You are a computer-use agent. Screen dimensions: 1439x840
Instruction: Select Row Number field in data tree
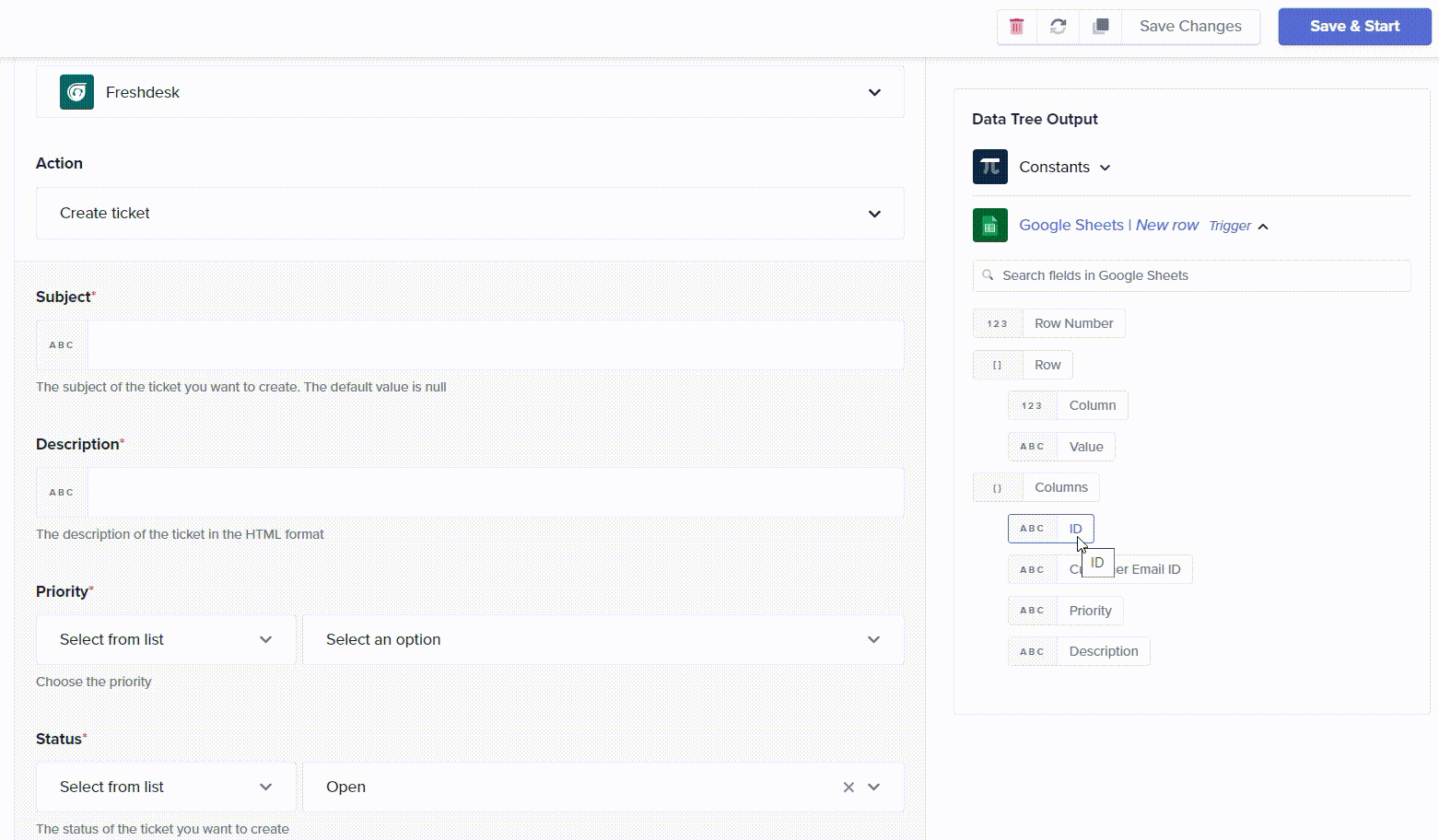coord(1049,323)
